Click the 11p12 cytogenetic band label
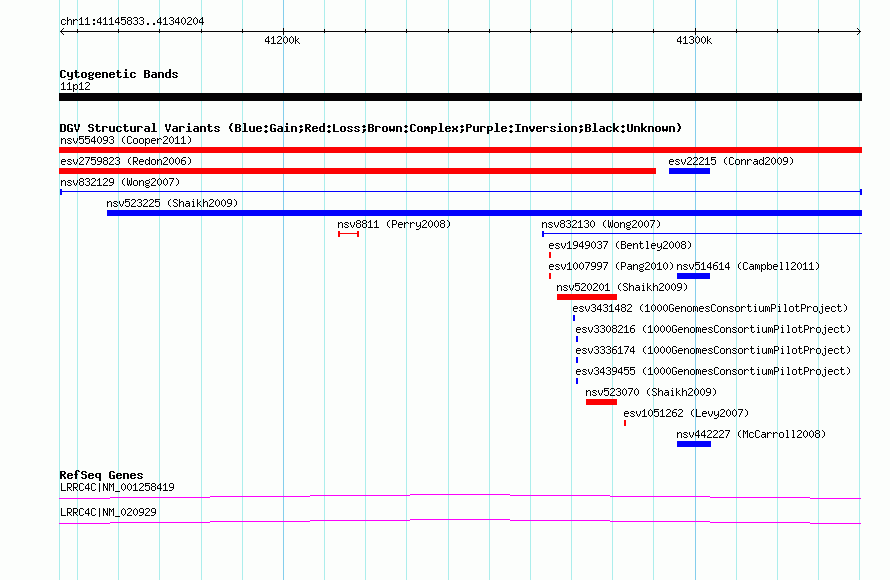The image size is (890, 580). click(x=75, y=86)
